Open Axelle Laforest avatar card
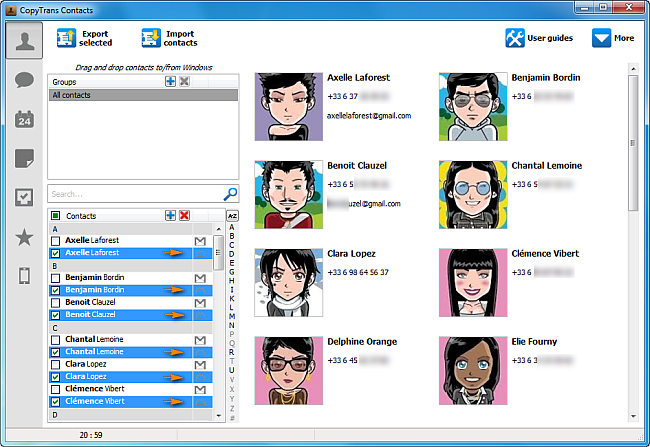 pyautogui.click(x=289, y=107)
